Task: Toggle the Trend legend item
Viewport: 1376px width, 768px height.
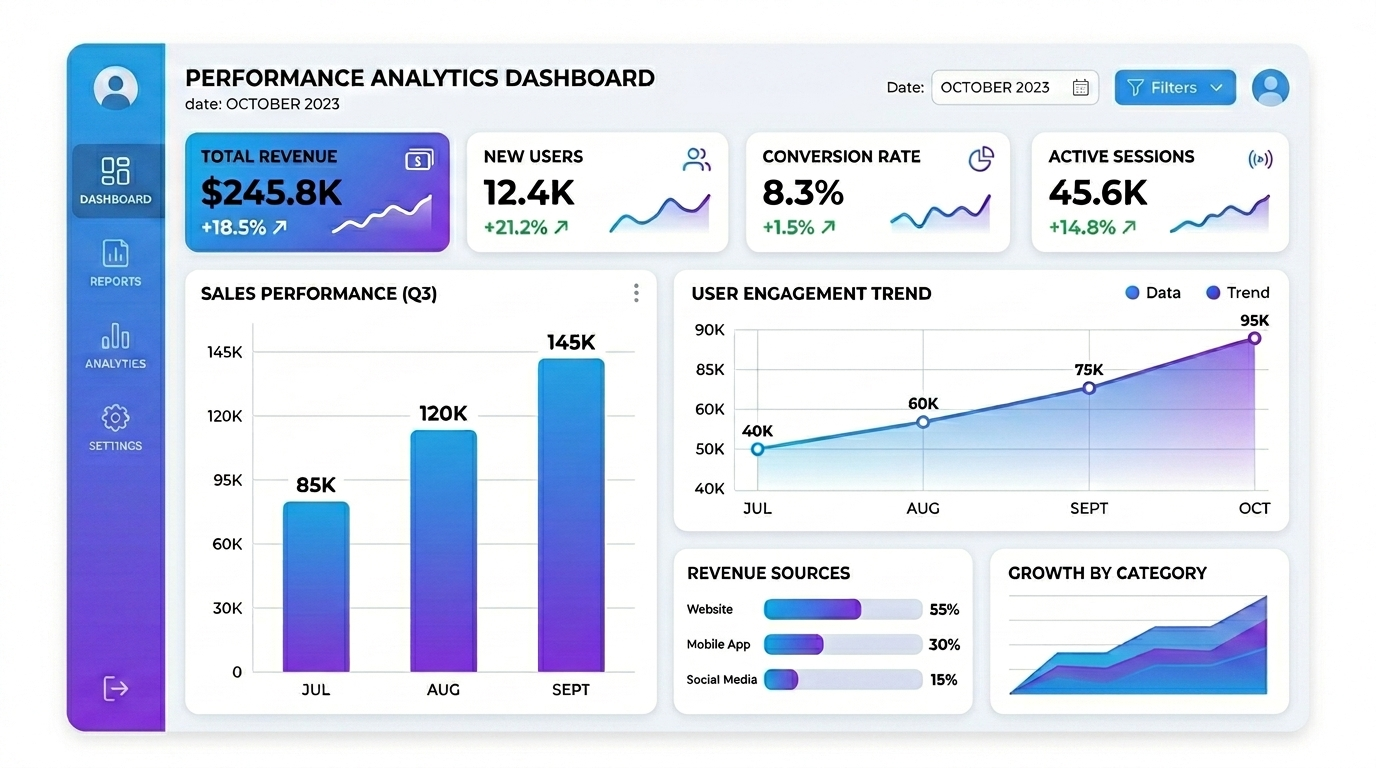Action: tap(1238, 293)
